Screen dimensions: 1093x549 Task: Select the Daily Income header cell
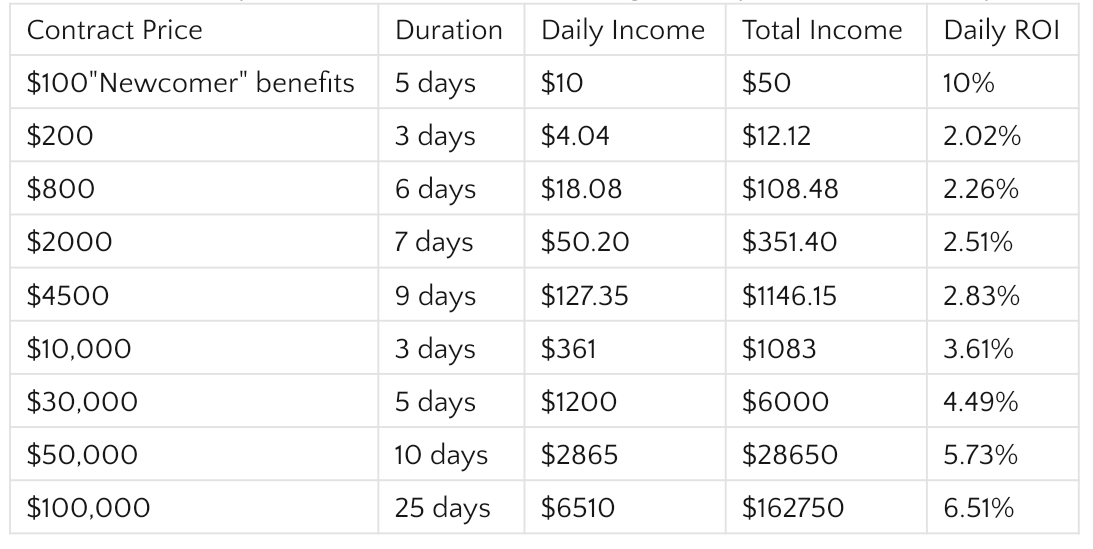point(622,30)
